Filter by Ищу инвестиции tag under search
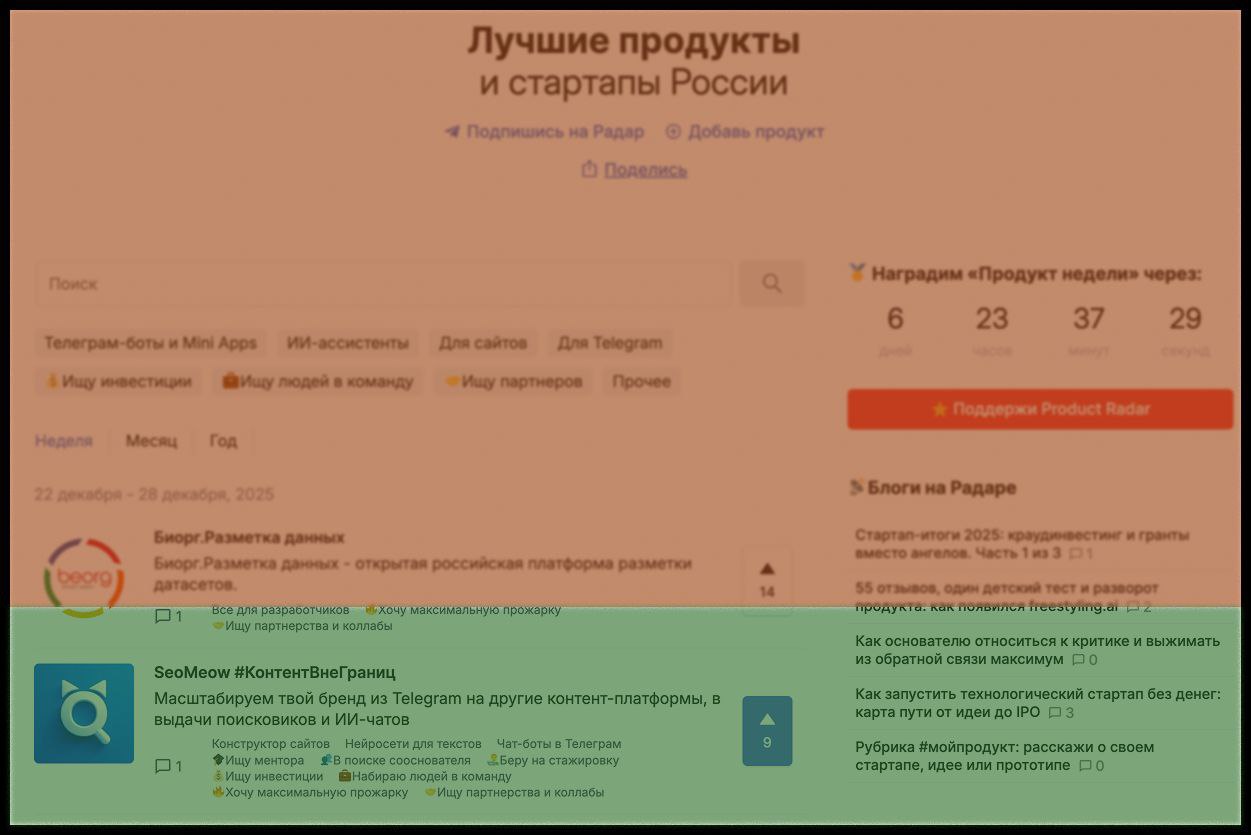 [118, 381]
